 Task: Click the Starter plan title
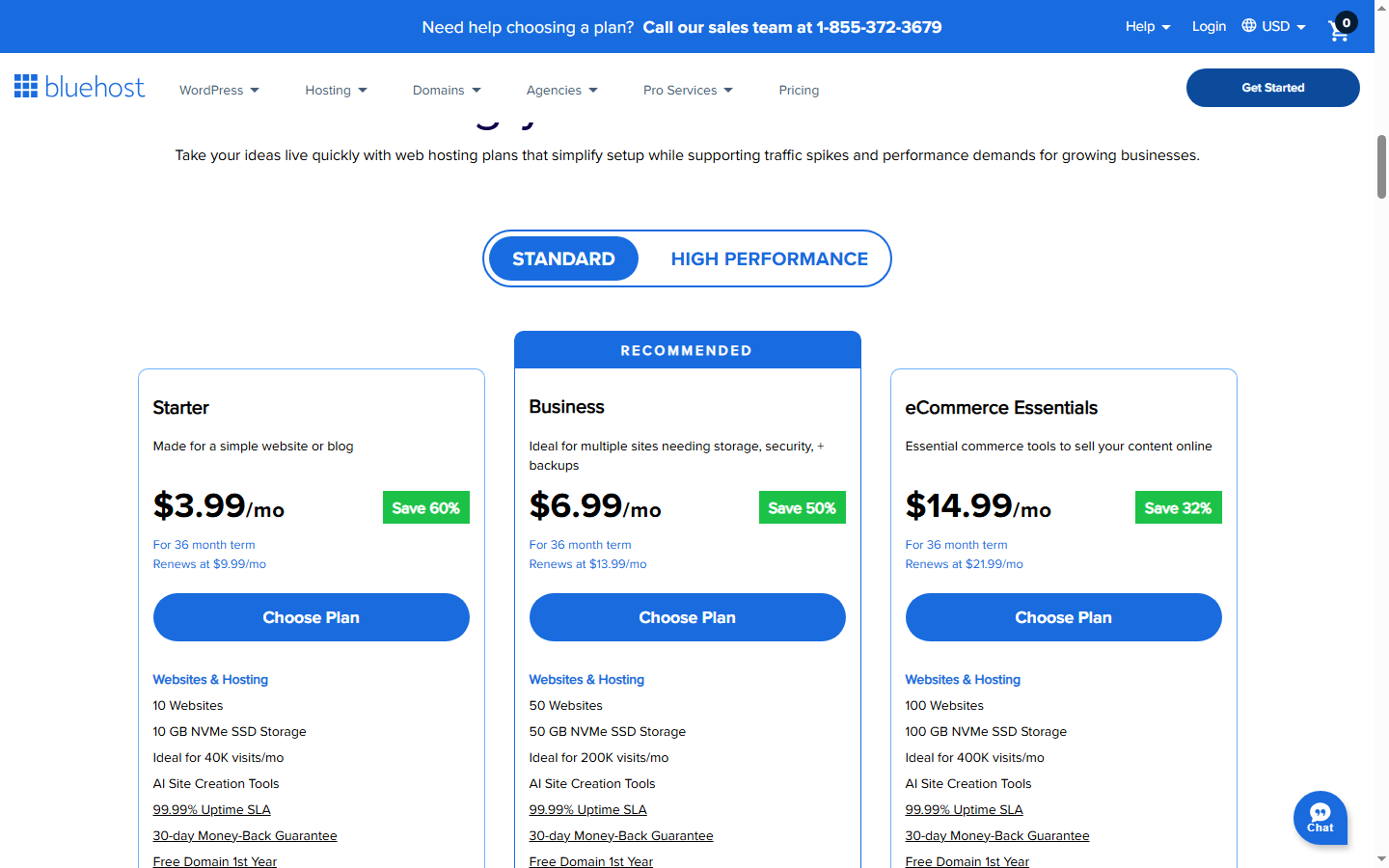click(x=180, y=408)
